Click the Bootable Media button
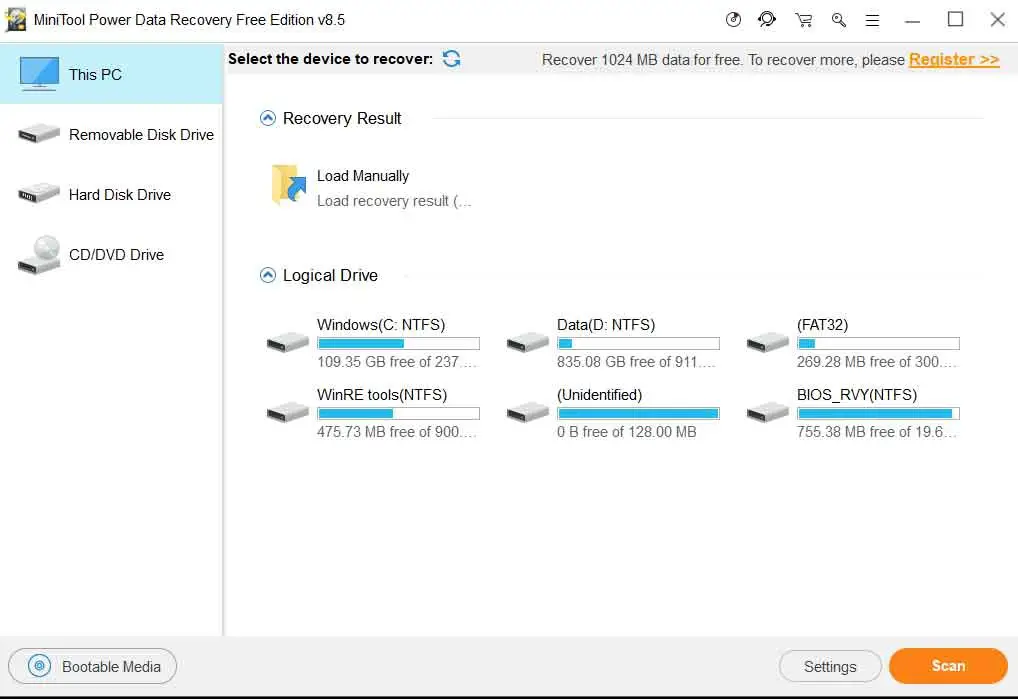 pyautogui.click(x=92, y=666)
